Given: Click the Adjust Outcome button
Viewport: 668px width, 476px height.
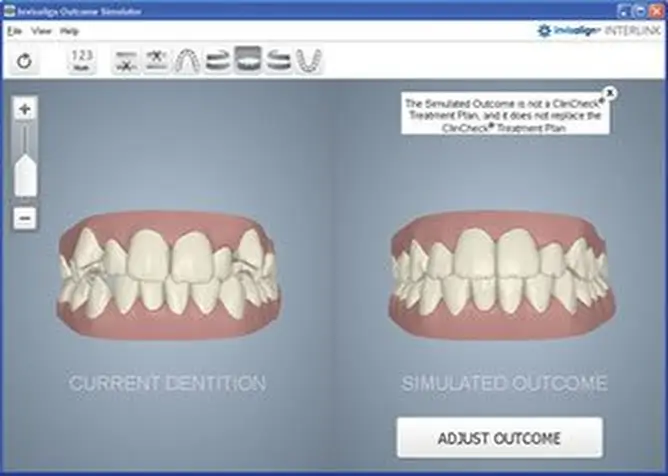Looking at the screenshot, I should 500,438.
